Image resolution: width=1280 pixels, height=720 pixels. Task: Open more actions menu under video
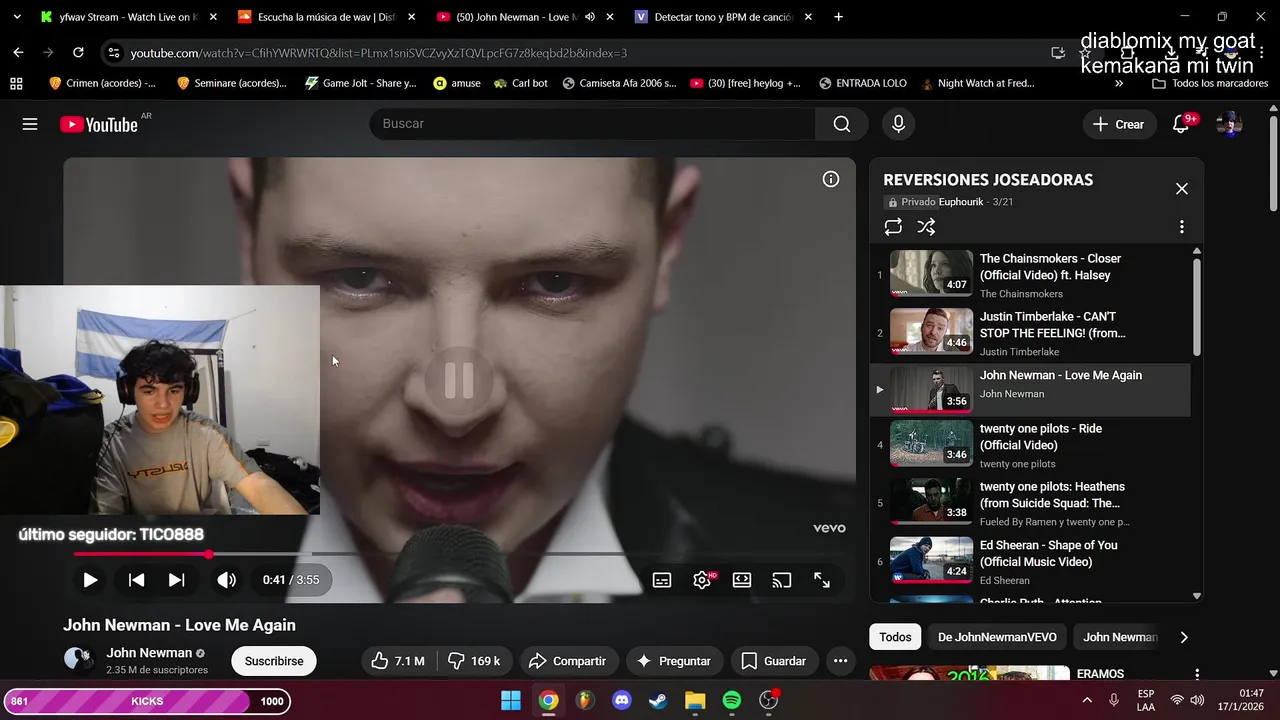[841, 661]
